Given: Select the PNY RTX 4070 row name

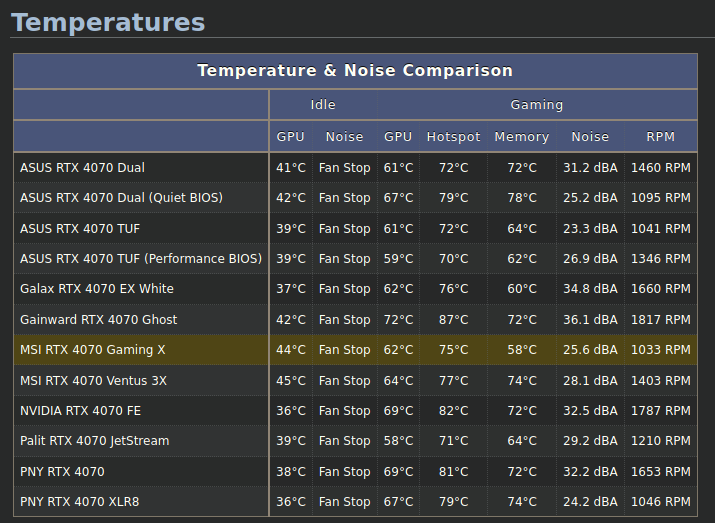Looking at the screenshot, I should pos(62,471).
